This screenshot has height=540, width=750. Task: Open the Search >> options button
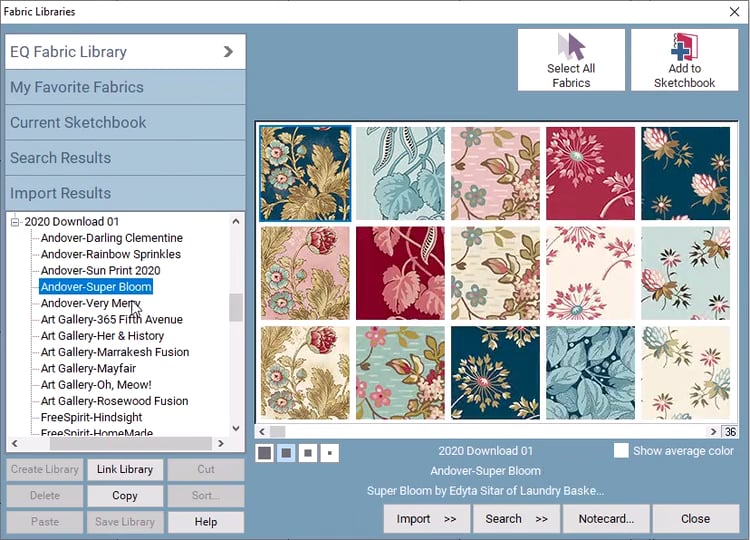(516, 518)
